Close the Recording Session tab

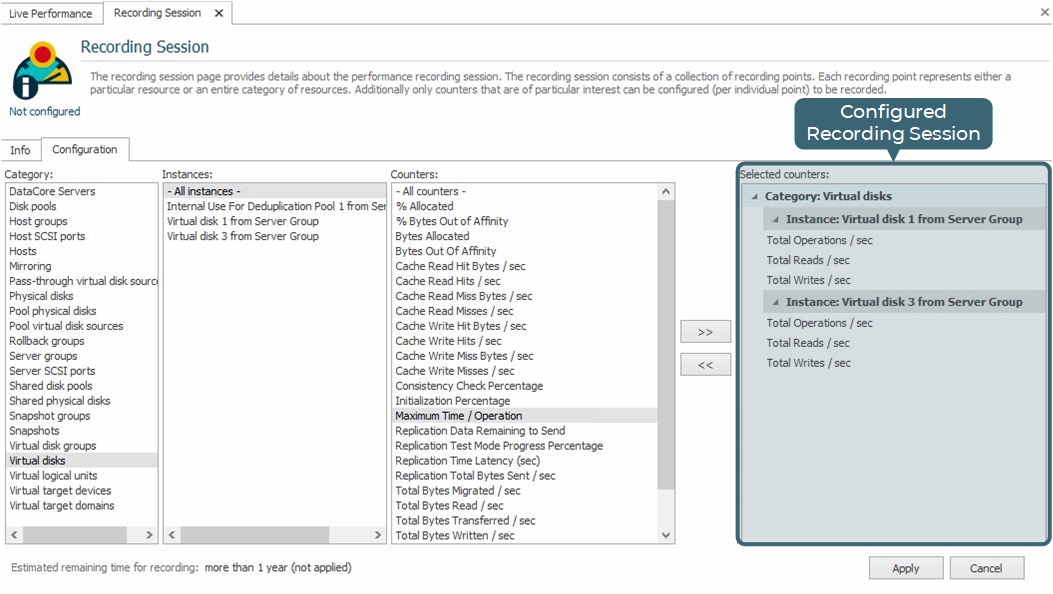pyautogui.click(x=219, y=13)
